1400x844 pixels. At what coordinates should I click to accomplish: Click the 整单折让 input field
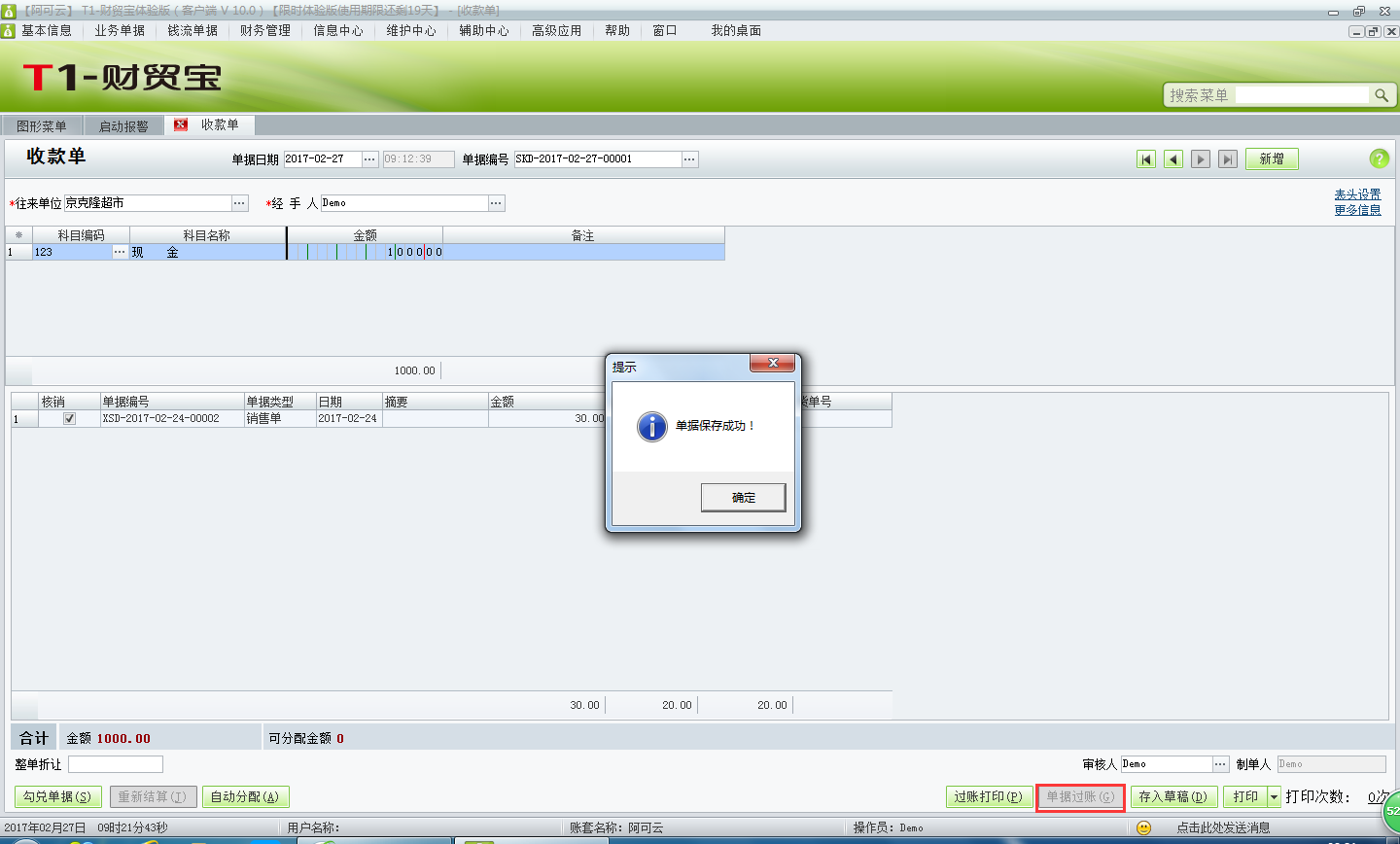(x=115, y=764)
